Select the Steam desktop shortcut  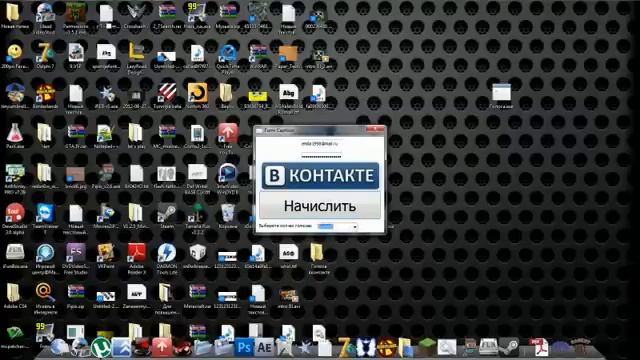167,216
